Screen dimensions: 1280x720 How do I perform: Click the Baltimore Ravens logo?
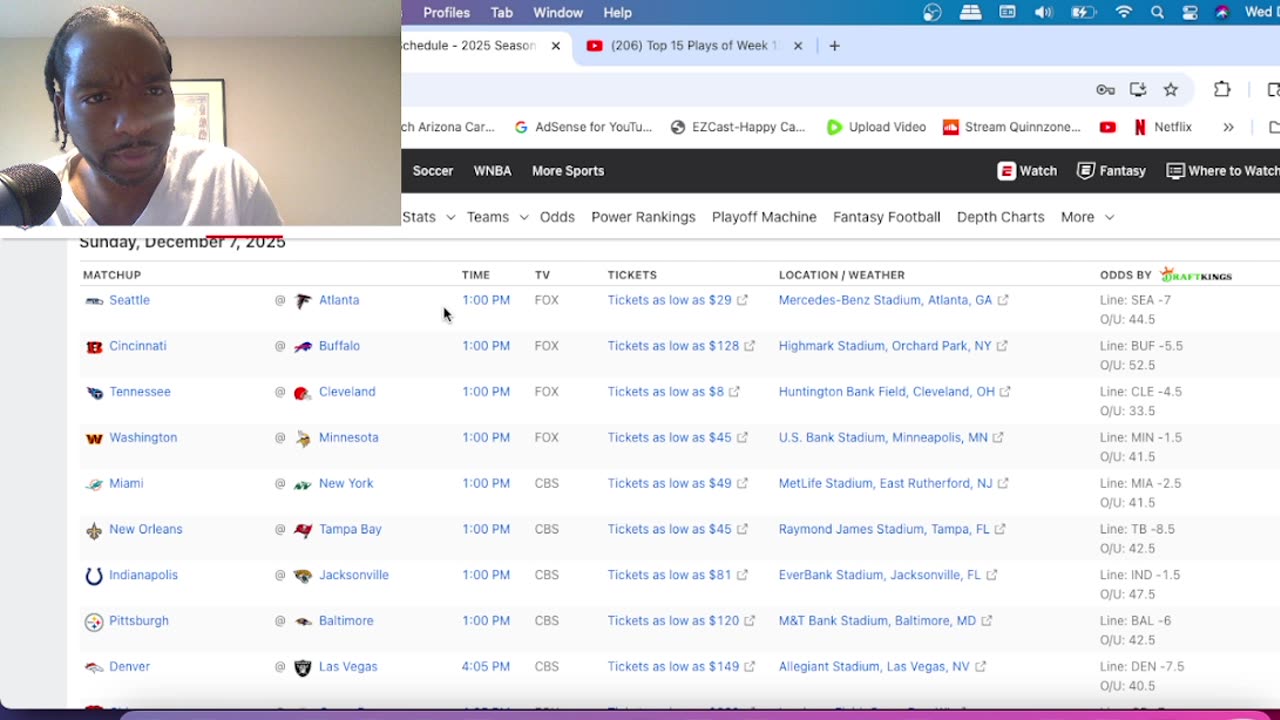[x=303, y=622]
